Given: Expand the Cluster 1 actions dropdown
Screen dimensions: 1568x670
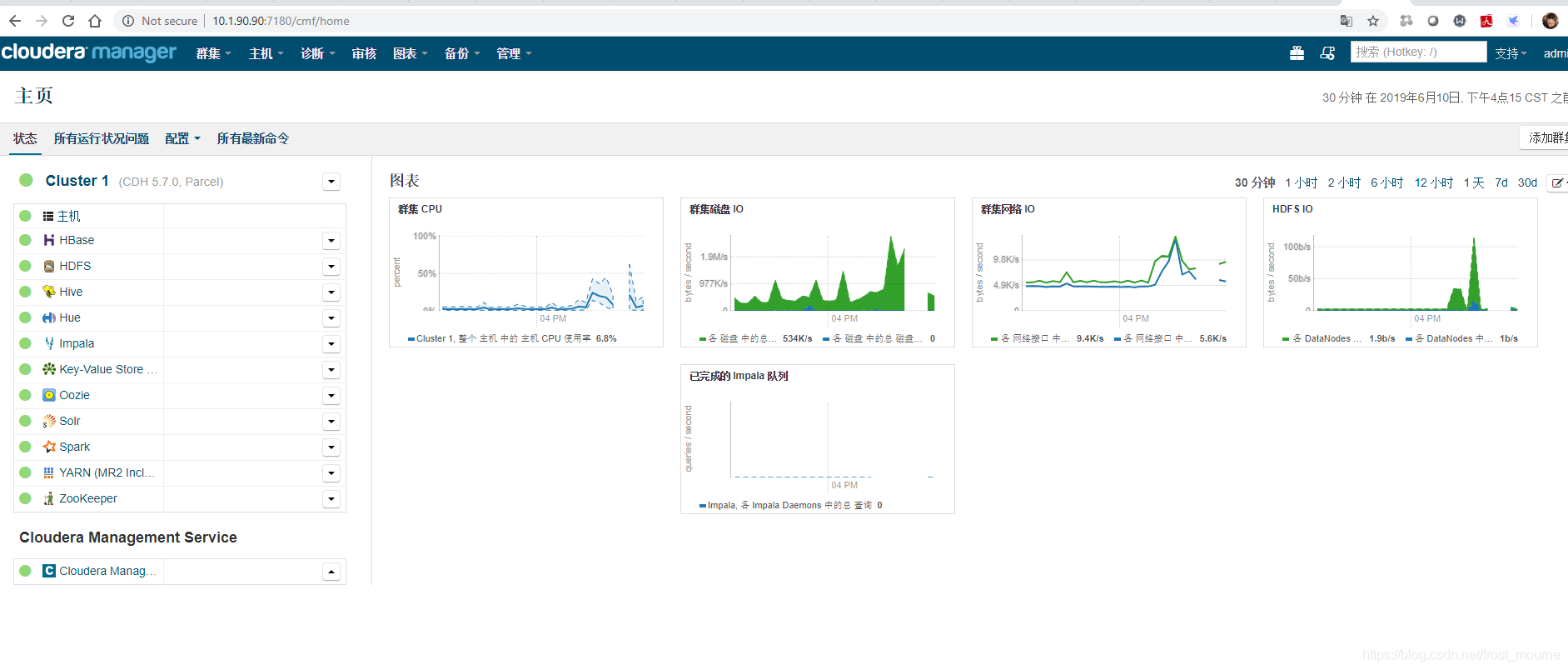Looking at the screenshot, I should click(331, 182).
